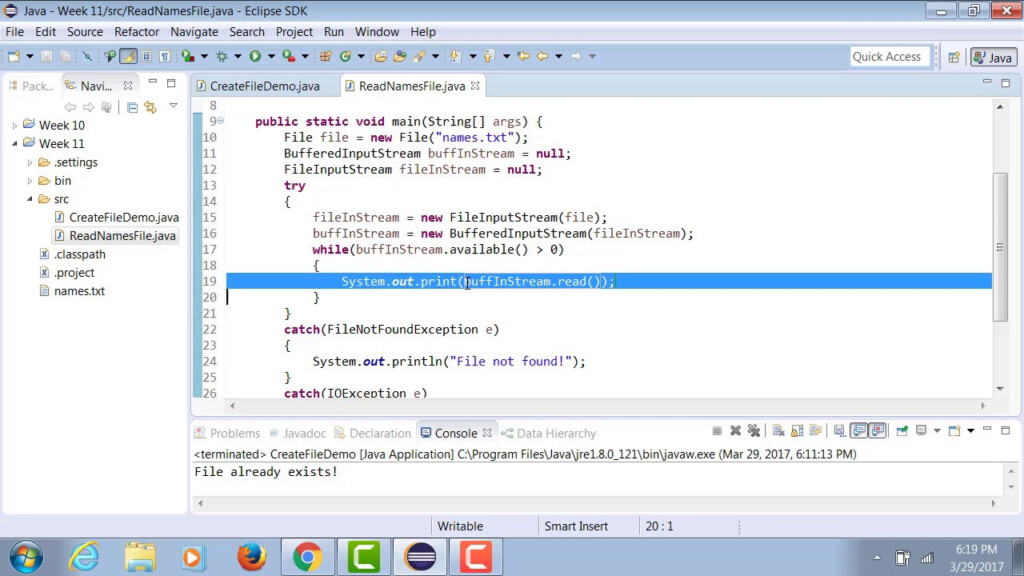The width and height of the screenshot is (1024, 576).
Task: Switch to the Problems tab
Action: coord(227,434)
